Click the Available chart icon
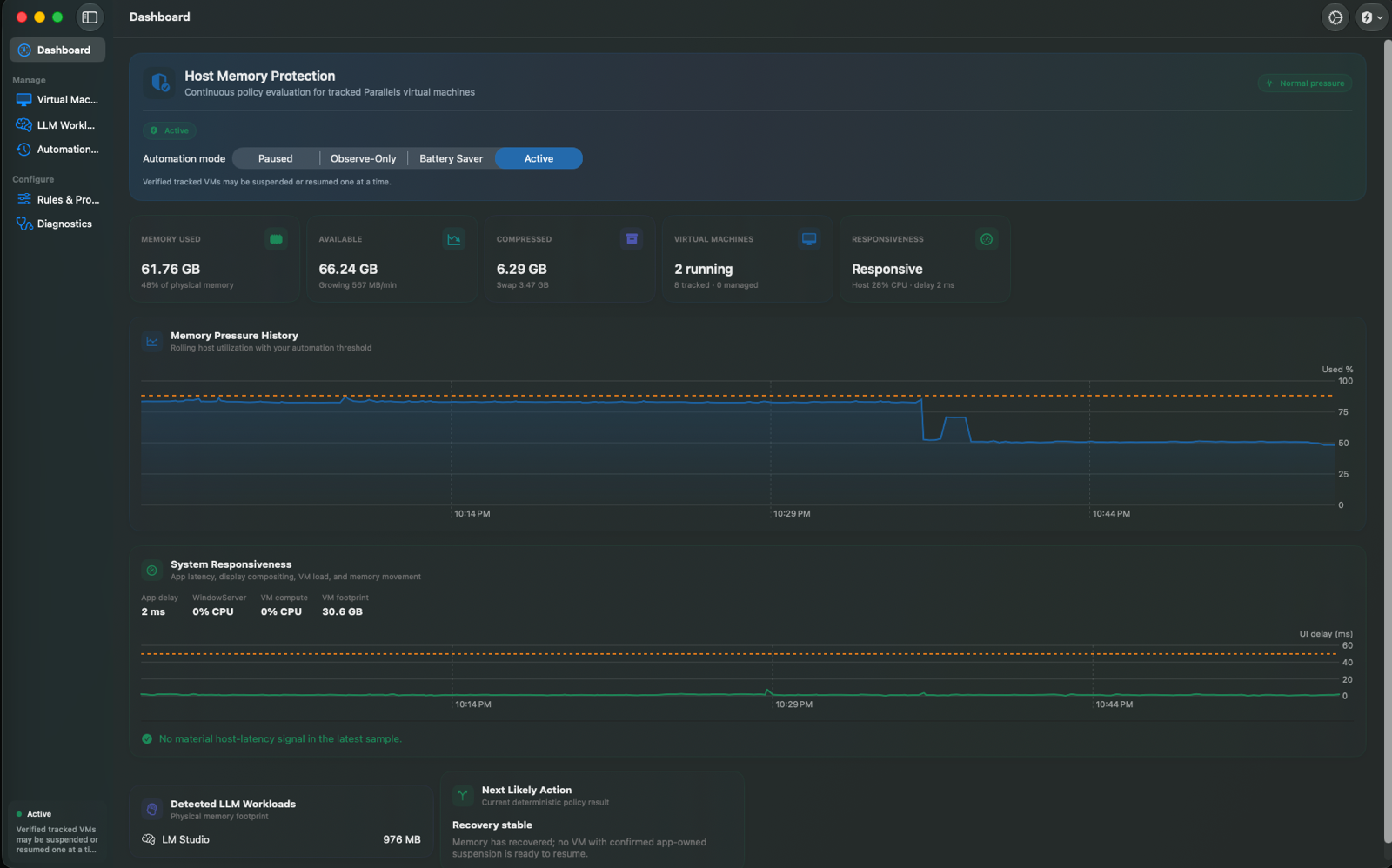This screenshot has height=868, width=1392. pos(454,239)
